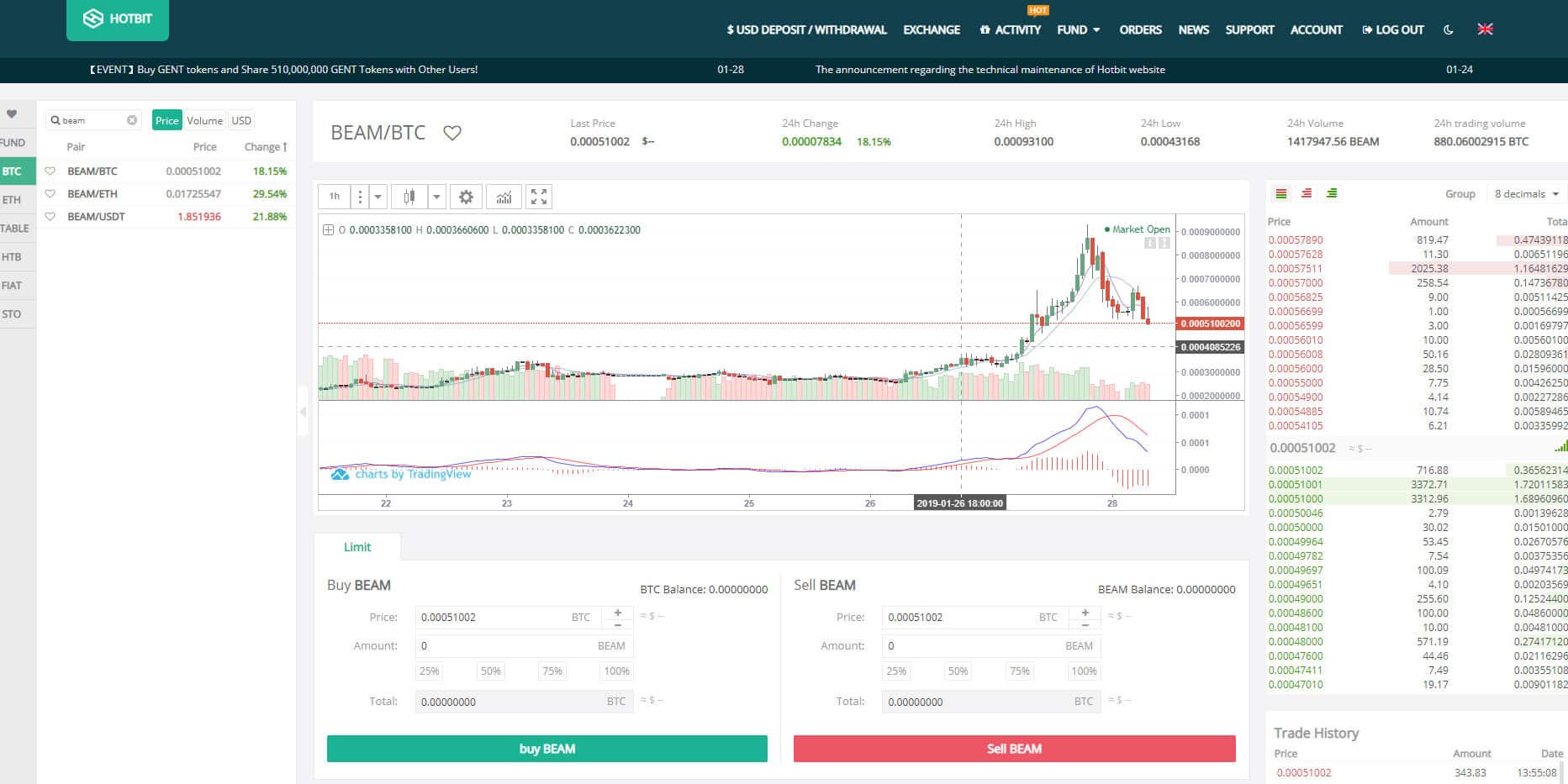Screen dimensions: 1568x784
Task: Favorite the BEAM/BTC pair in the list
Action: coord(50,171)
